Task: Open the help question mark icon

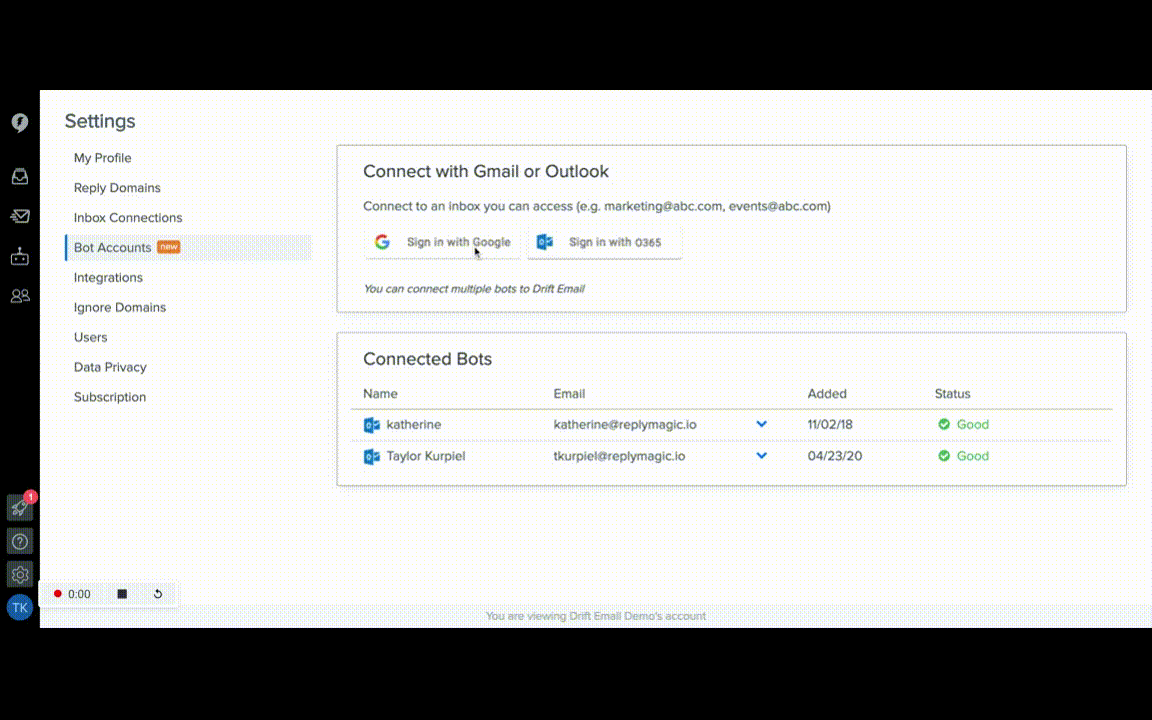Action: click(x=20, y=541)
